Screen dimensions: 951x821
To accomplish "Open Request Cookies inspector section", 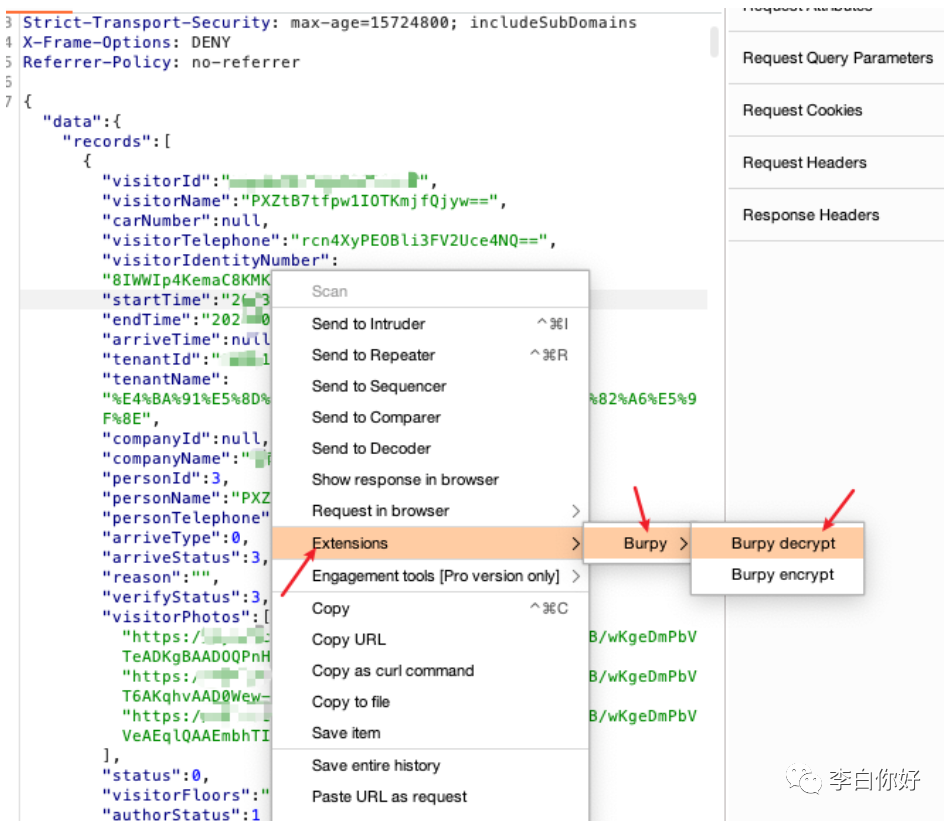I will (x=836, y=110).
